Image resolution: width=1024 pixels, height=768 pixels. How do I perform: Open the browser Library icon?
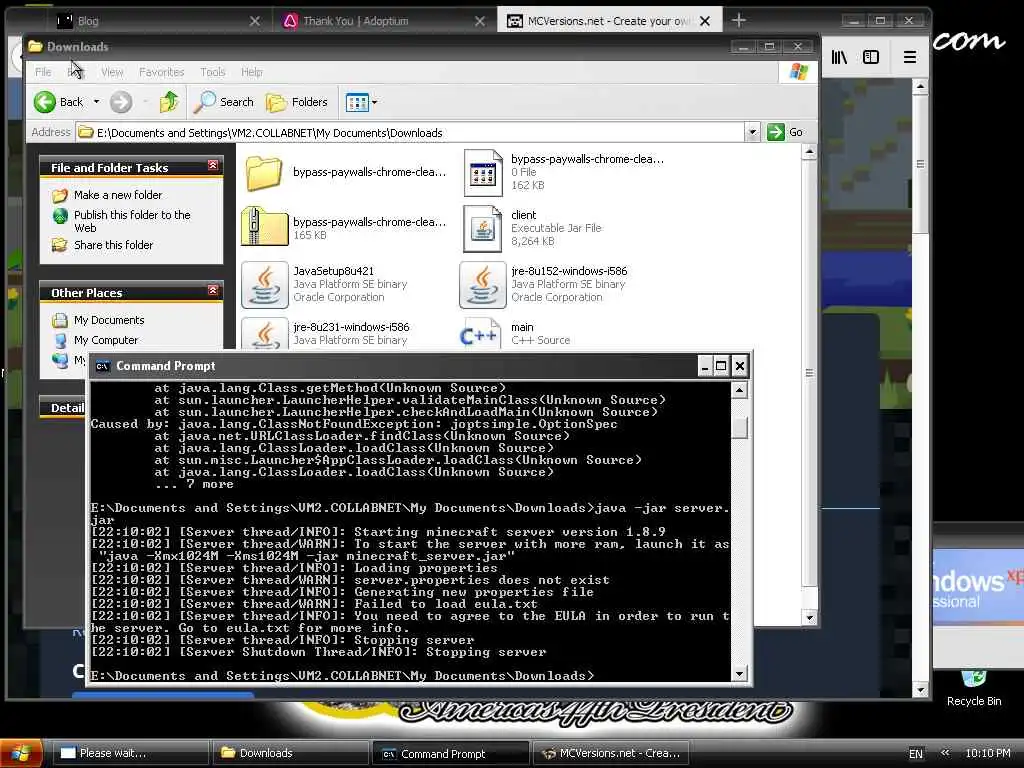(839, 57)
